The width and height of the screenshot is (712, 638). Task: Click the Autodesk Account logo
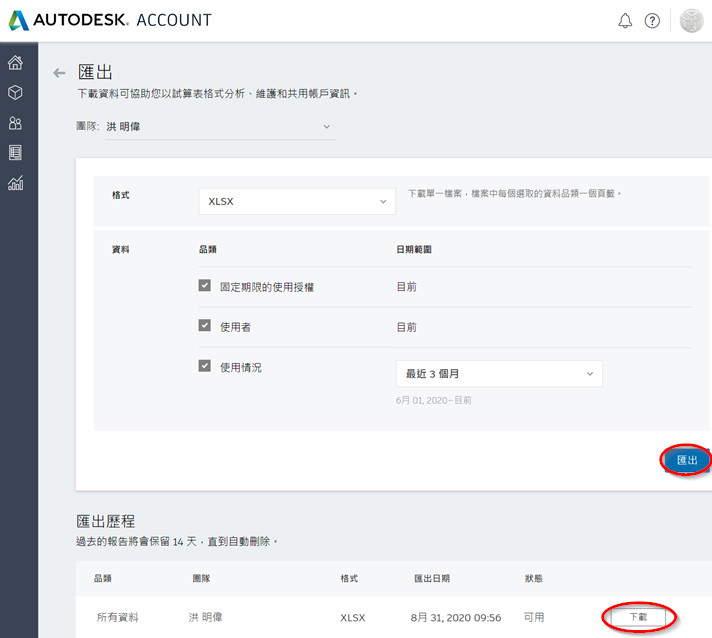point(110,20)
